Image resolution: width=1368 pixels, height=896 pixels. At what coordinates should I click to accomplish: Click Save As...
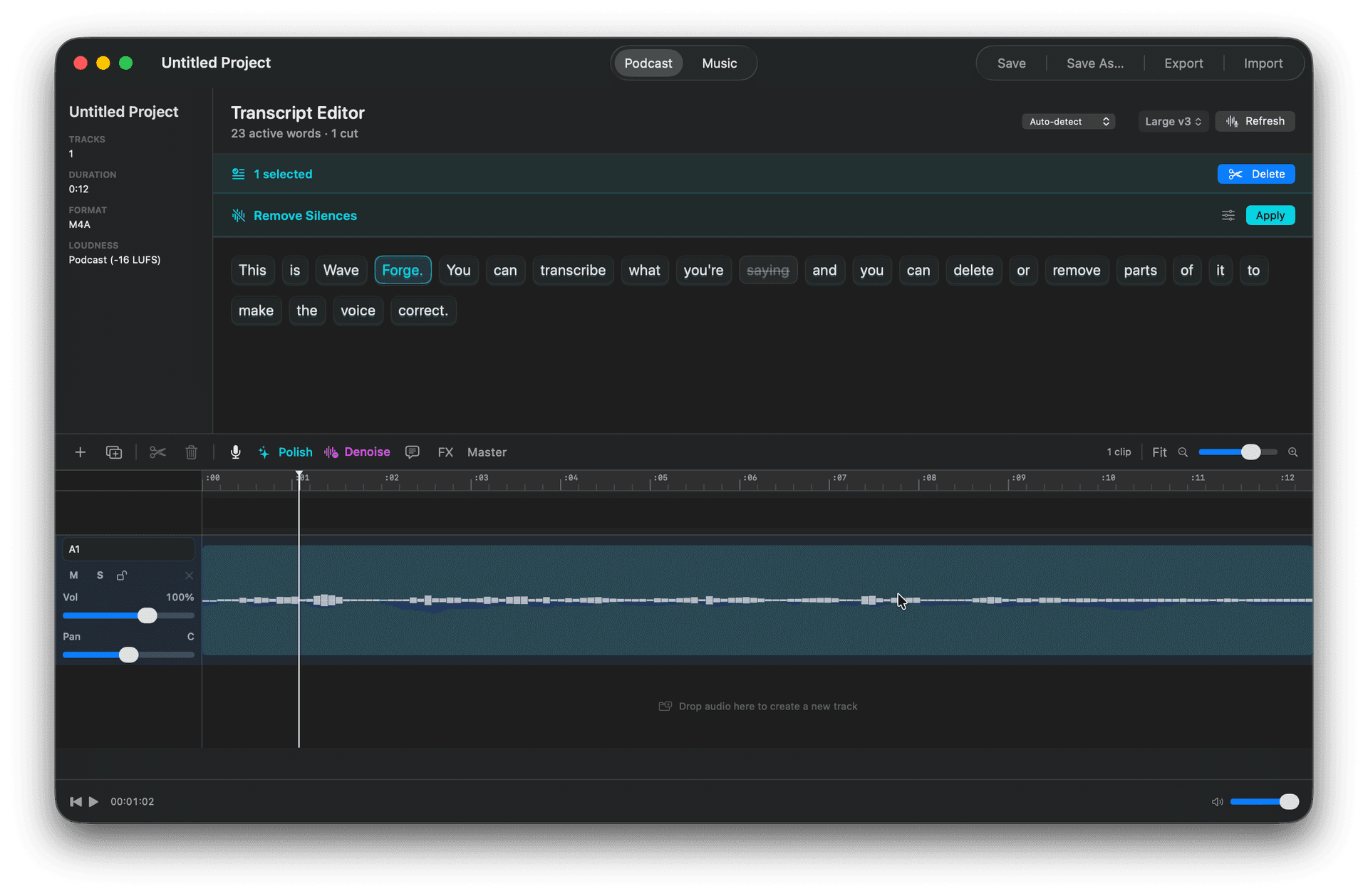tap(1095, 63)
